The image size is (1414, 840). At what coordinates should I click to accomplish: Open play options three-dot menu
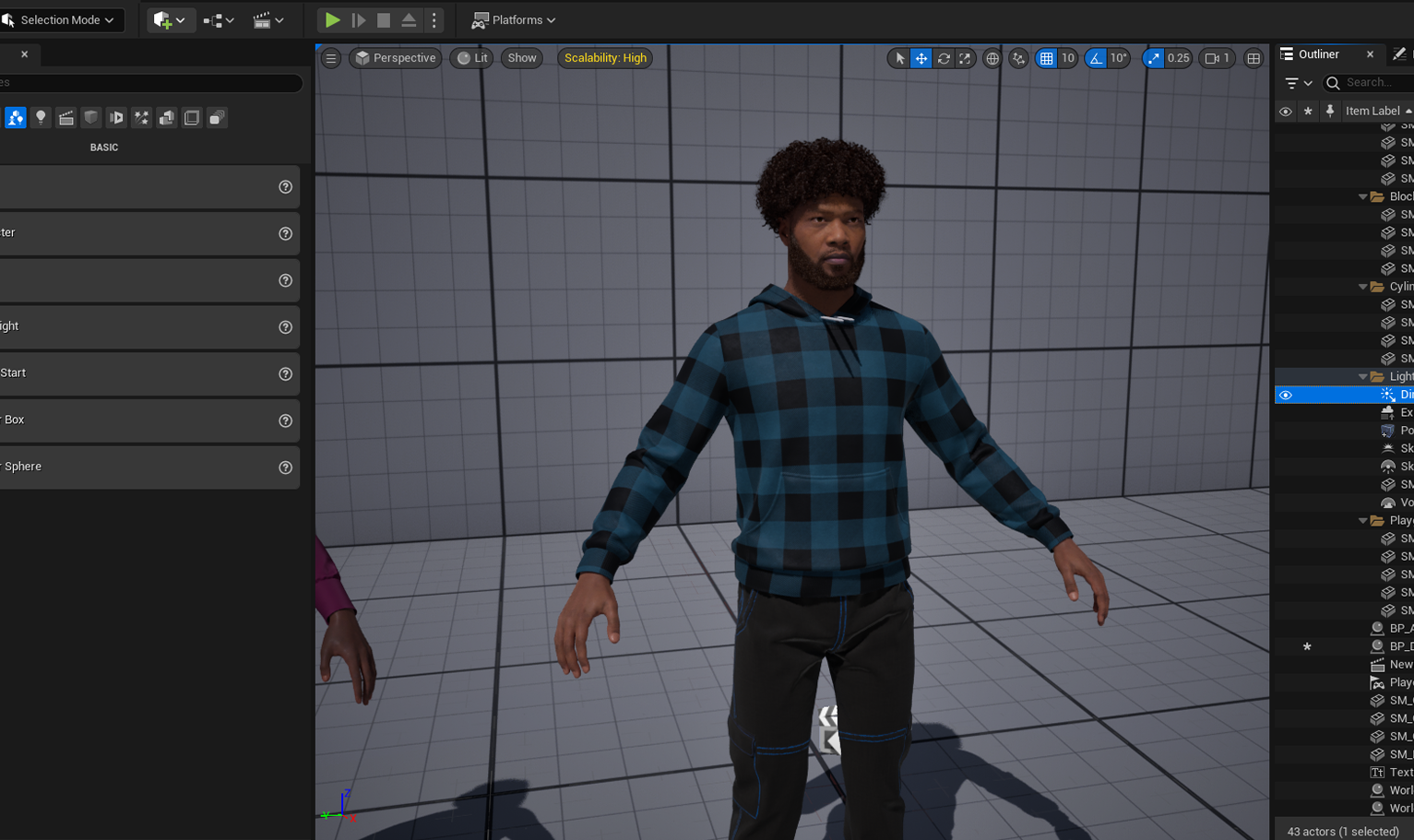(x=434, y=19)
